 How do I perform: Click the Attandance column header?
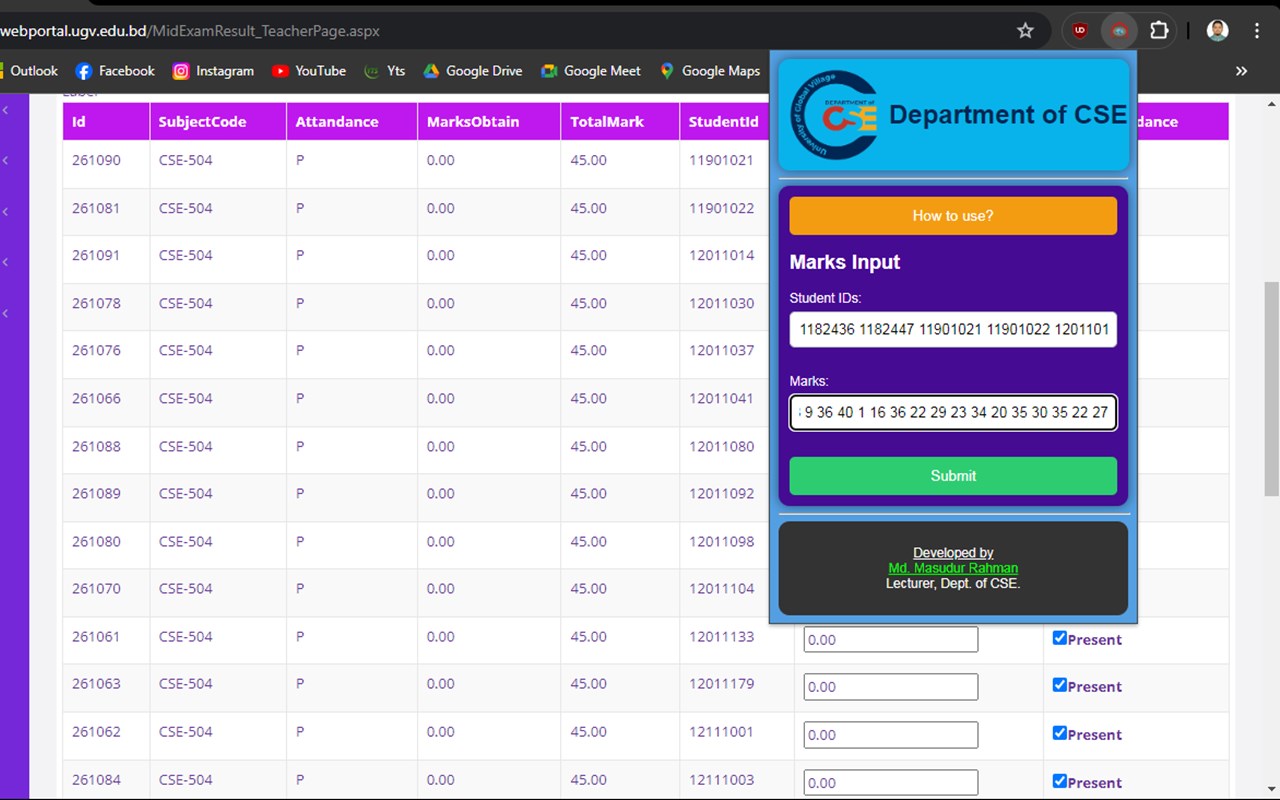352,122
